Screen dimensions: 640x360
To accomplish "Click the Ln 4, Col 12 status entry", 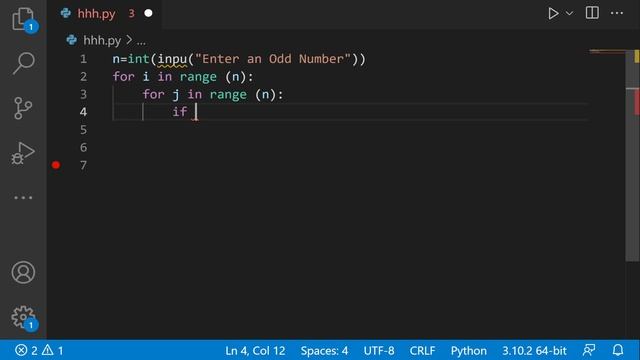I will pos(255,351).
